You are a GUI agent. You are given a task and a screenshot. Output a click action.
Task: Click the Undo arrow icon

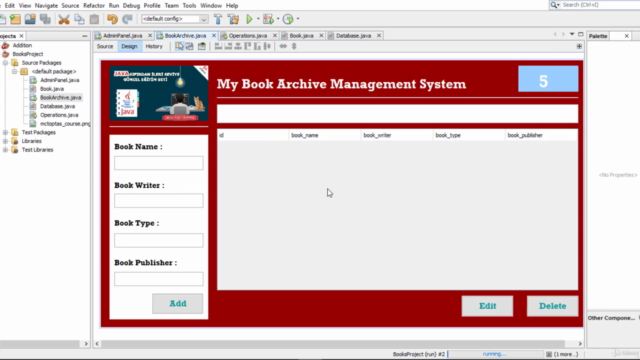(x=112, y=19)
